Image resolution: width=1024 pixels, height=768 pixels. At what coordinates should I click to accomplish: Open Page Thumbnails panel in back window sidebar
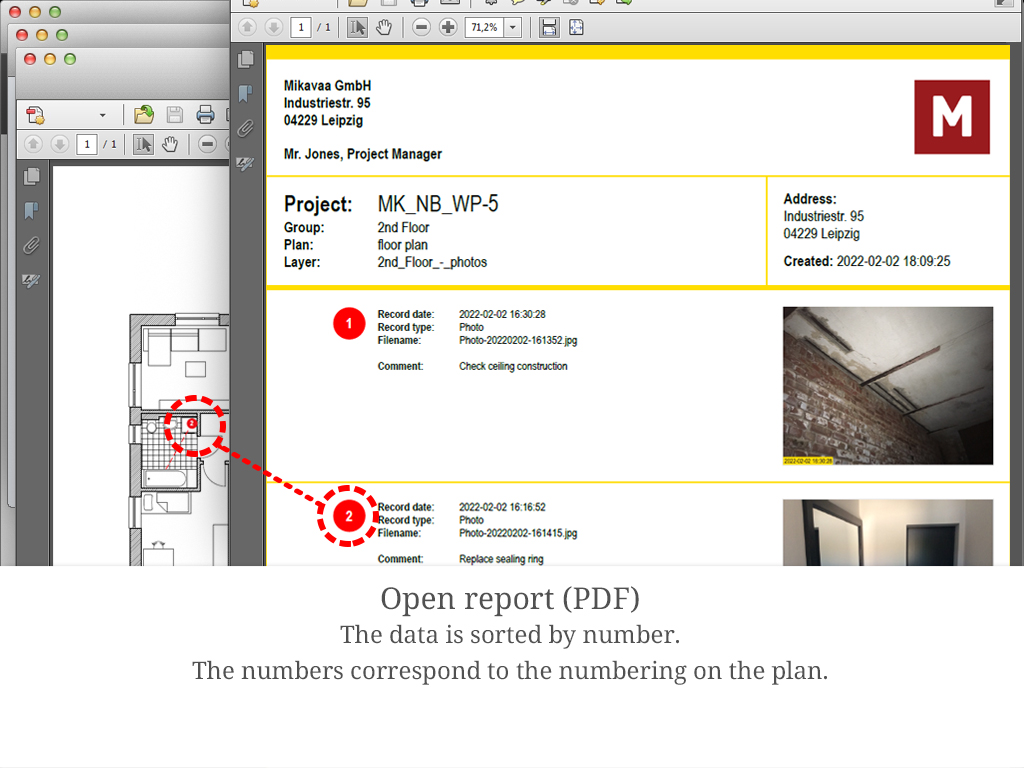pyautogui.click(x=31, y=176)
